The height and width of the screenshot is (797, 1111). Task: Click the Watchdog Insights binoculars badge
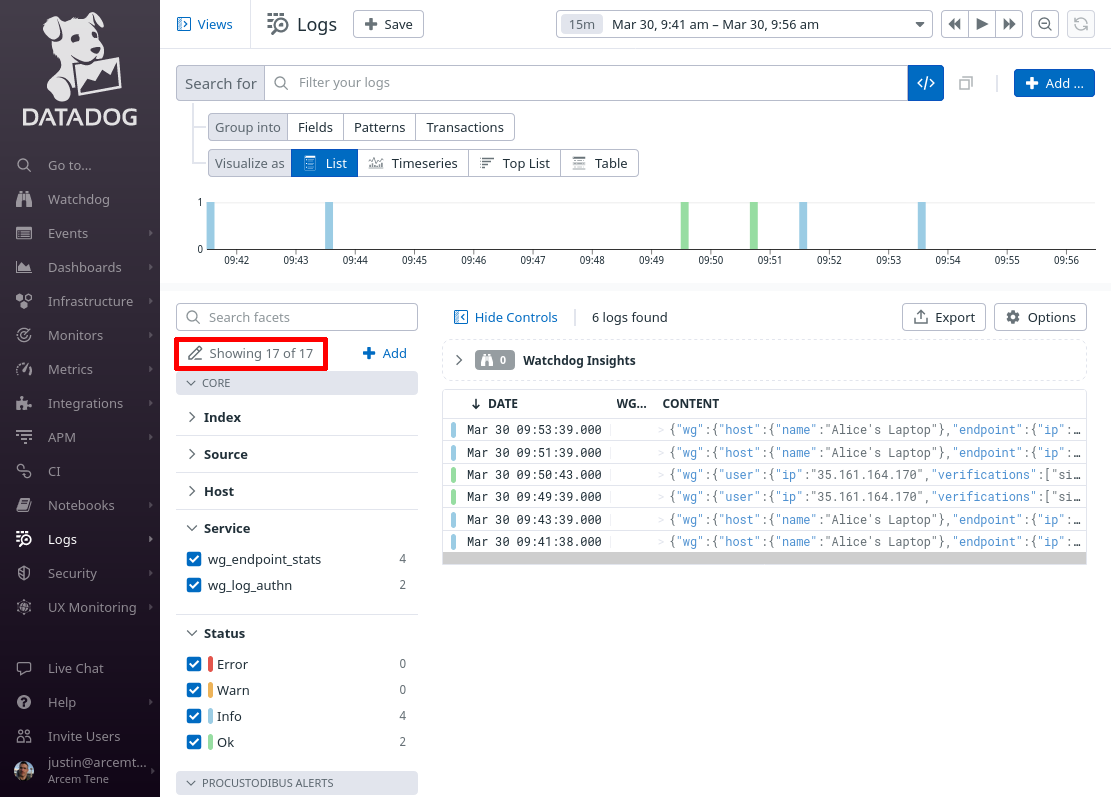pyautogui.click(x=494, y=360)
